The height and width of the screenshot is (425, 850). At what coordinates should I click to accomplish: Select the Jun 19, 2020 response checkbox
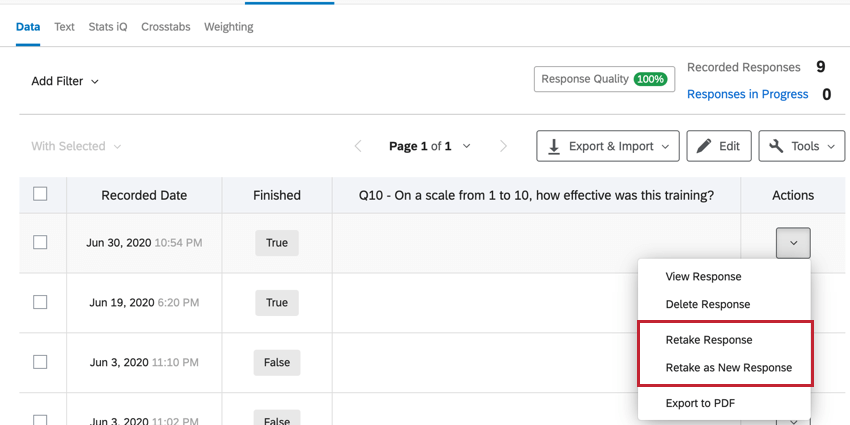(x=40, y=302)
